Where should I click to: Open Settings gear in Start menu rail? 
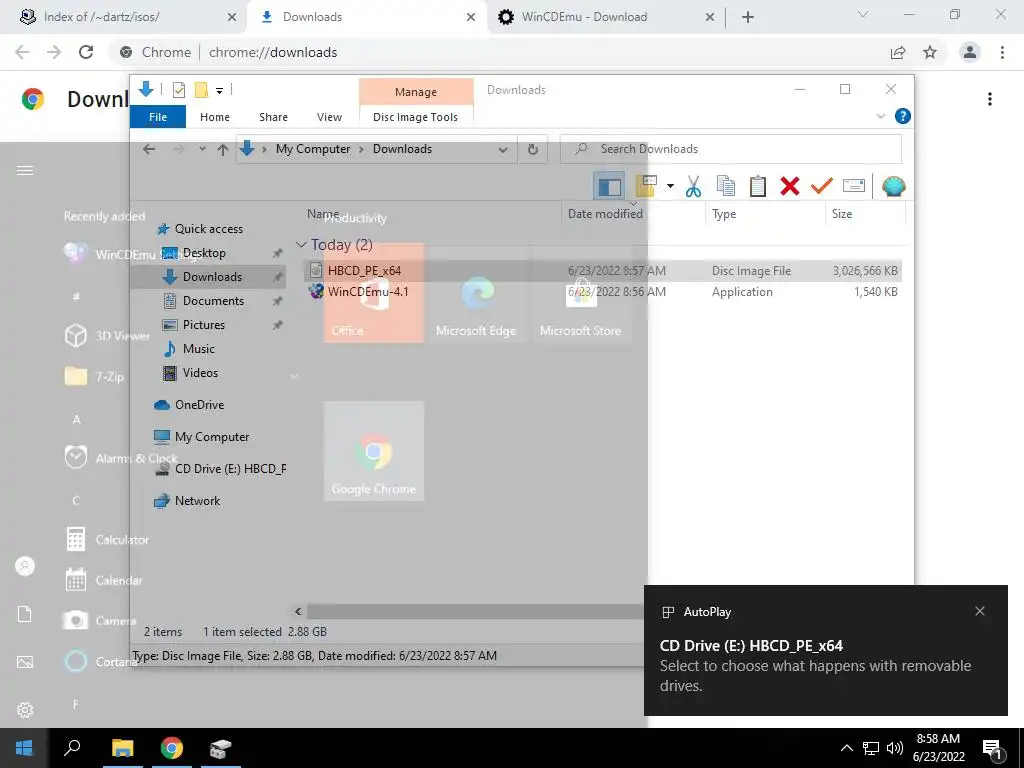pos(25,710)
